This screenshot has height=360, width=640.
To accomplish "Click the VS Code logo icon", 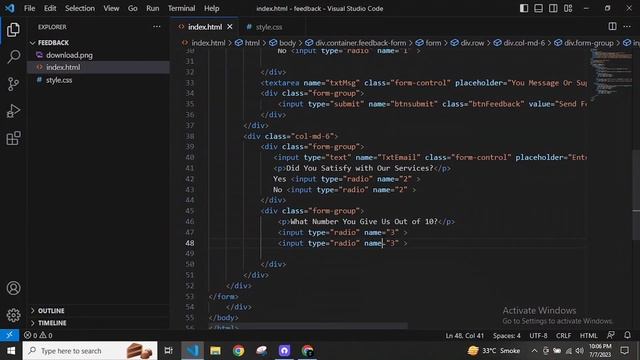I will (x=9, y=8).
